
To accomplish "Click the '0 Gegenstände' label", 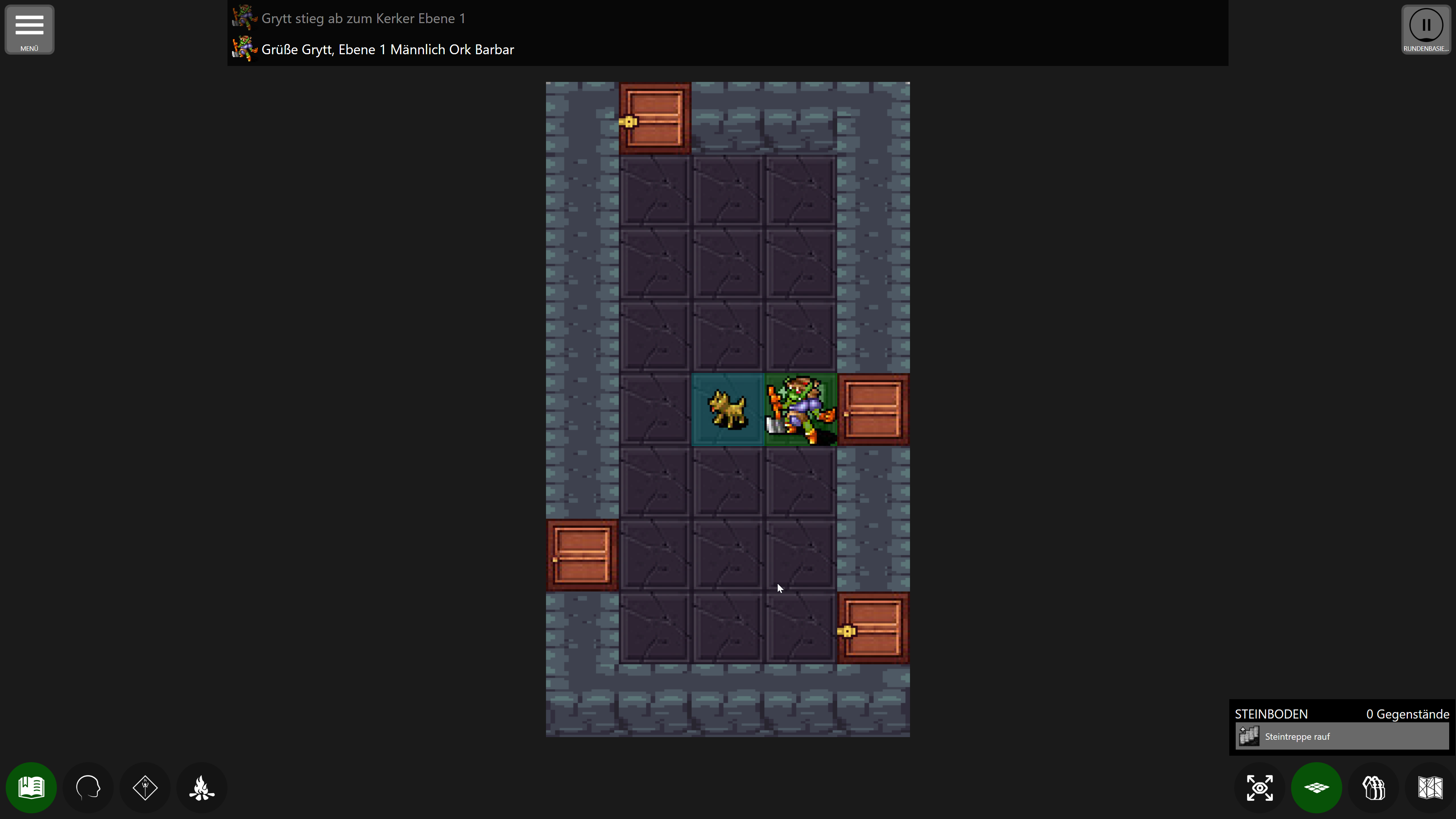I will [x=1407, y=713].
